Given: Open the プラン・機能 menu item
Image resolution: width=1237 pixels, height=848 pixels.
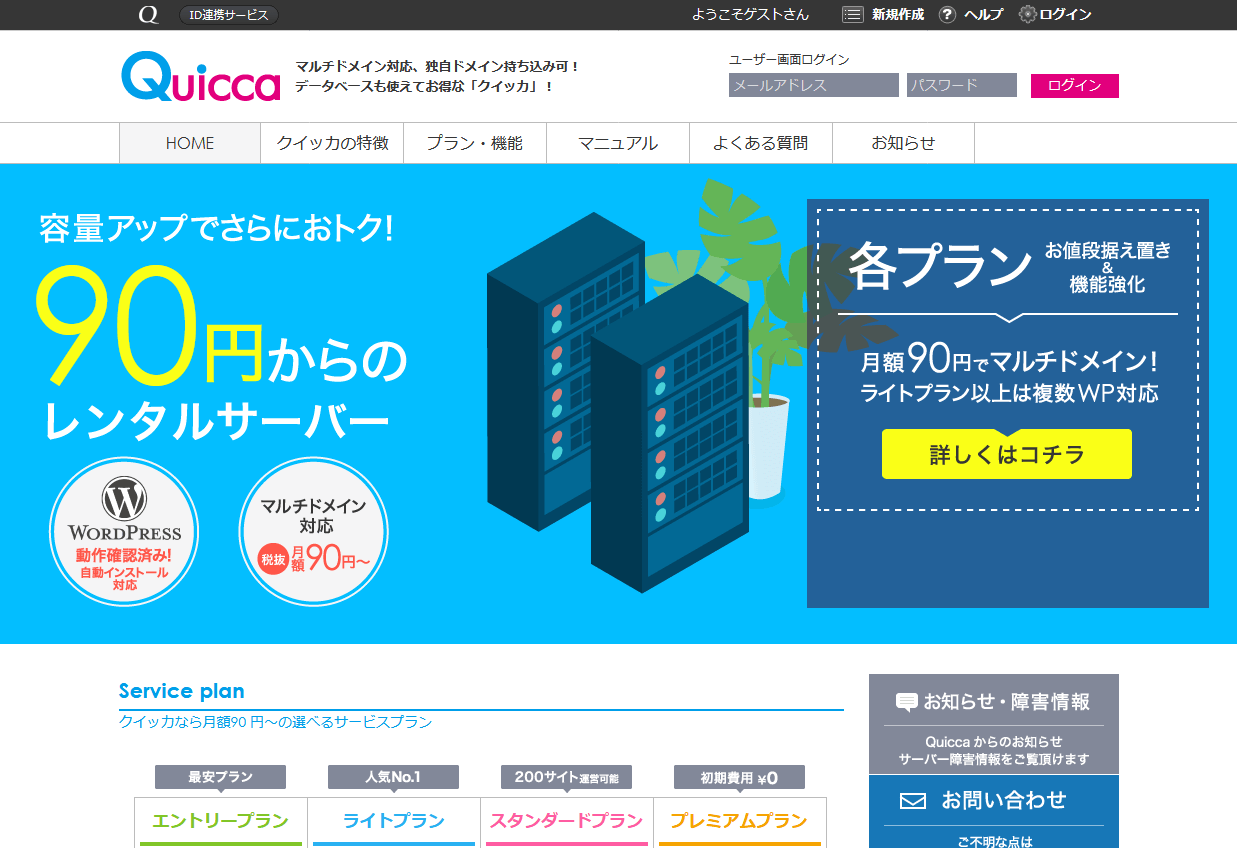Looking at the screenshot, I should tap(475, 143).
